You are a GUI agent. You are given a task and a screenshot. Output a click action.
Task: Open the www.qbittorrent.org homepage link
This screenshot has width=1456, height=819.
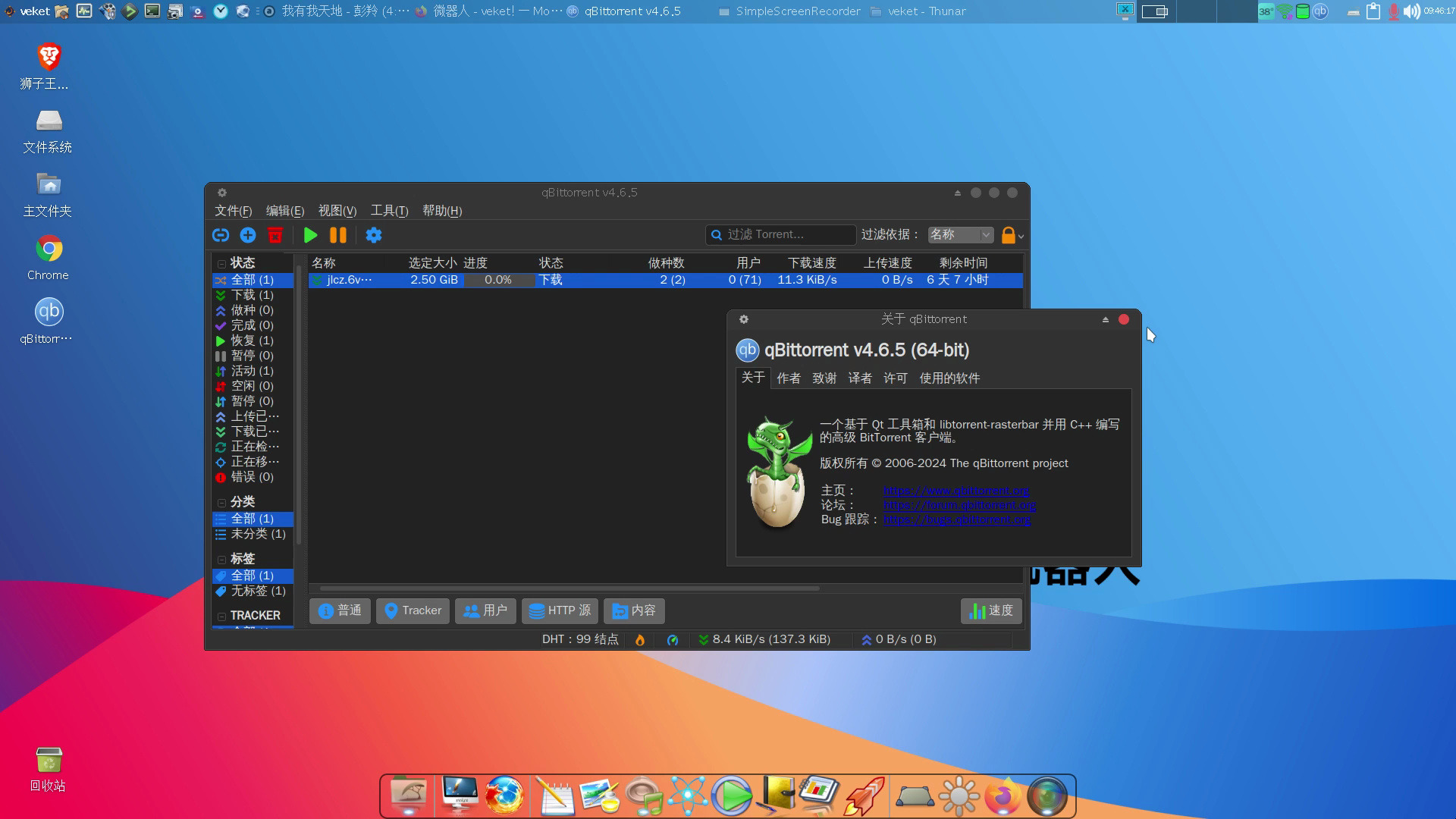[956, 491]
